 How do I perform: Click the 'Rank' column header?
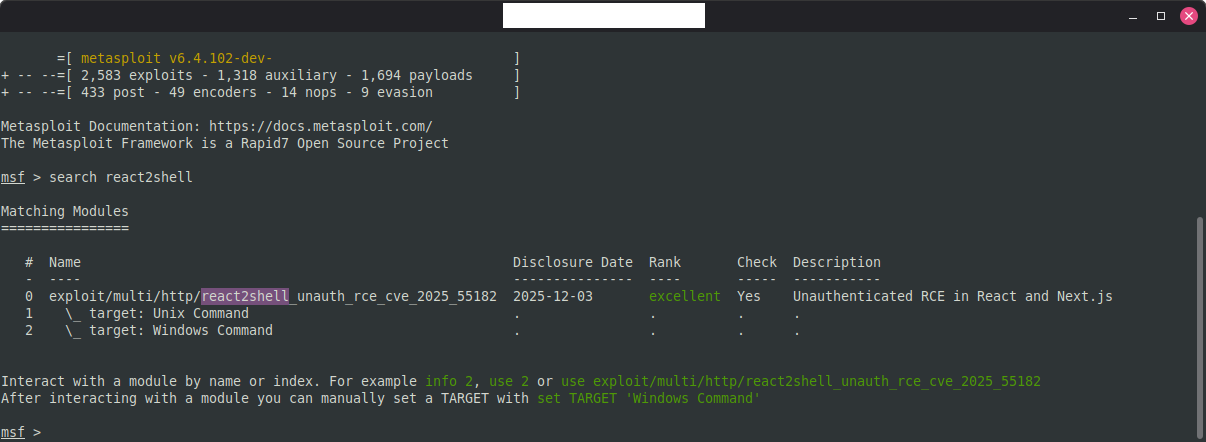click(x=665, y=262)
